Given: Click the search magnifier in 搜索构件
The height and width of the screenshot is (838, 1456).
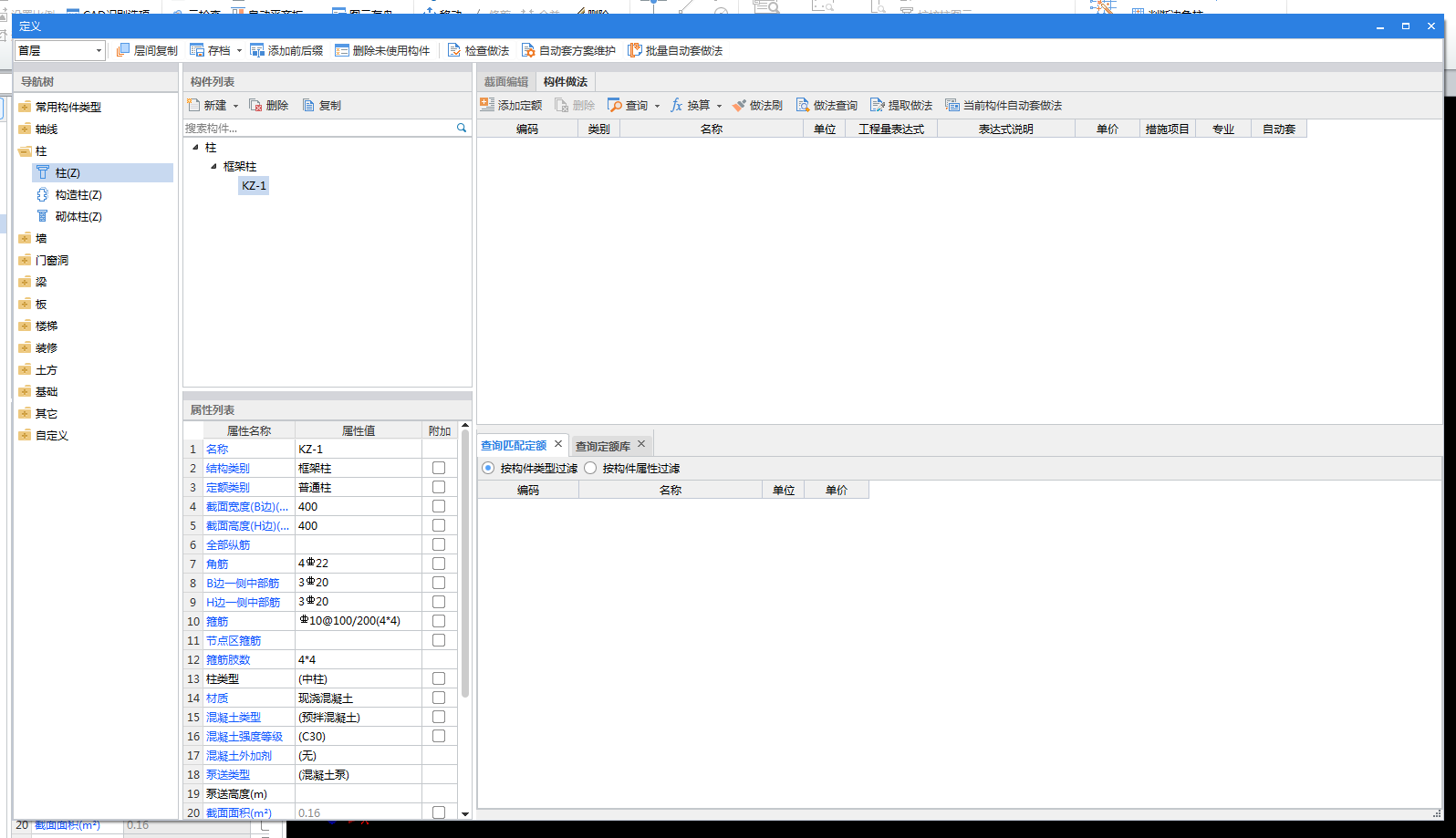Looking at the screenshot, I should (x=462, y=128).
